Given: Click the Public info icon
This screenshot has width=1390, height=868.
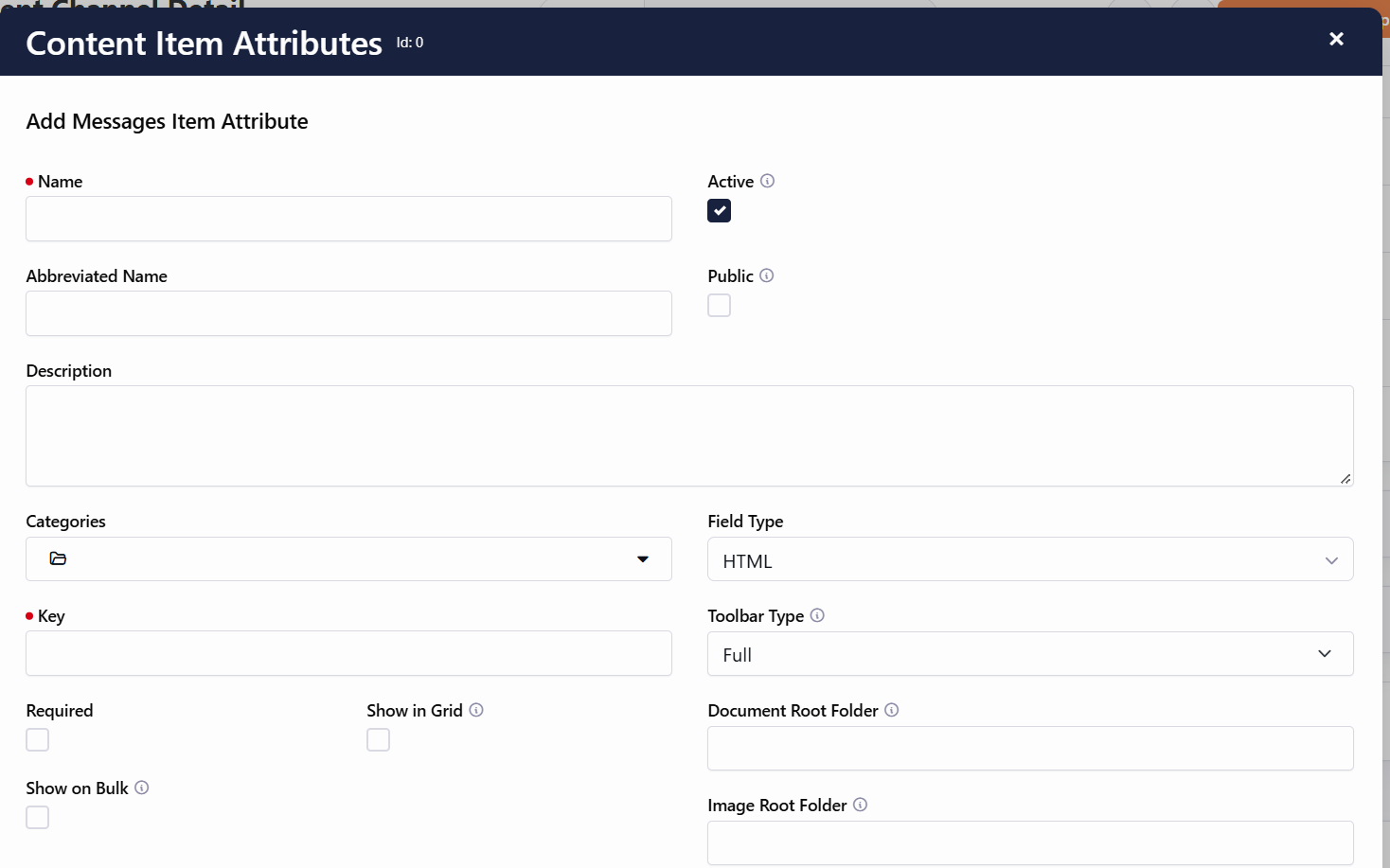Looking at the screenshot, I should pos(767,275).
